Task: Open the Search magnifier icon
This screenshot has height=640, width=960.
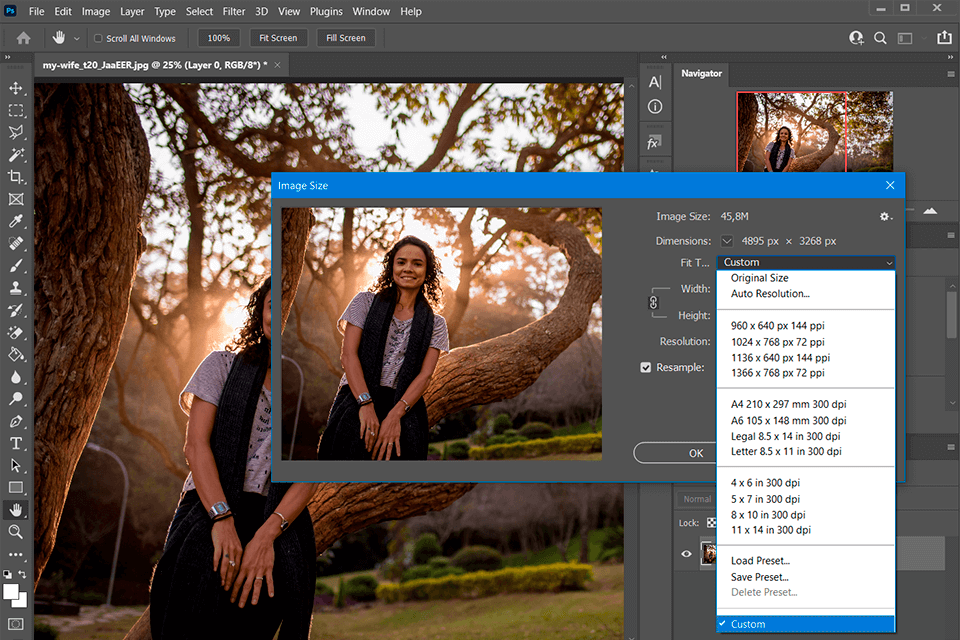Action: 880,38
